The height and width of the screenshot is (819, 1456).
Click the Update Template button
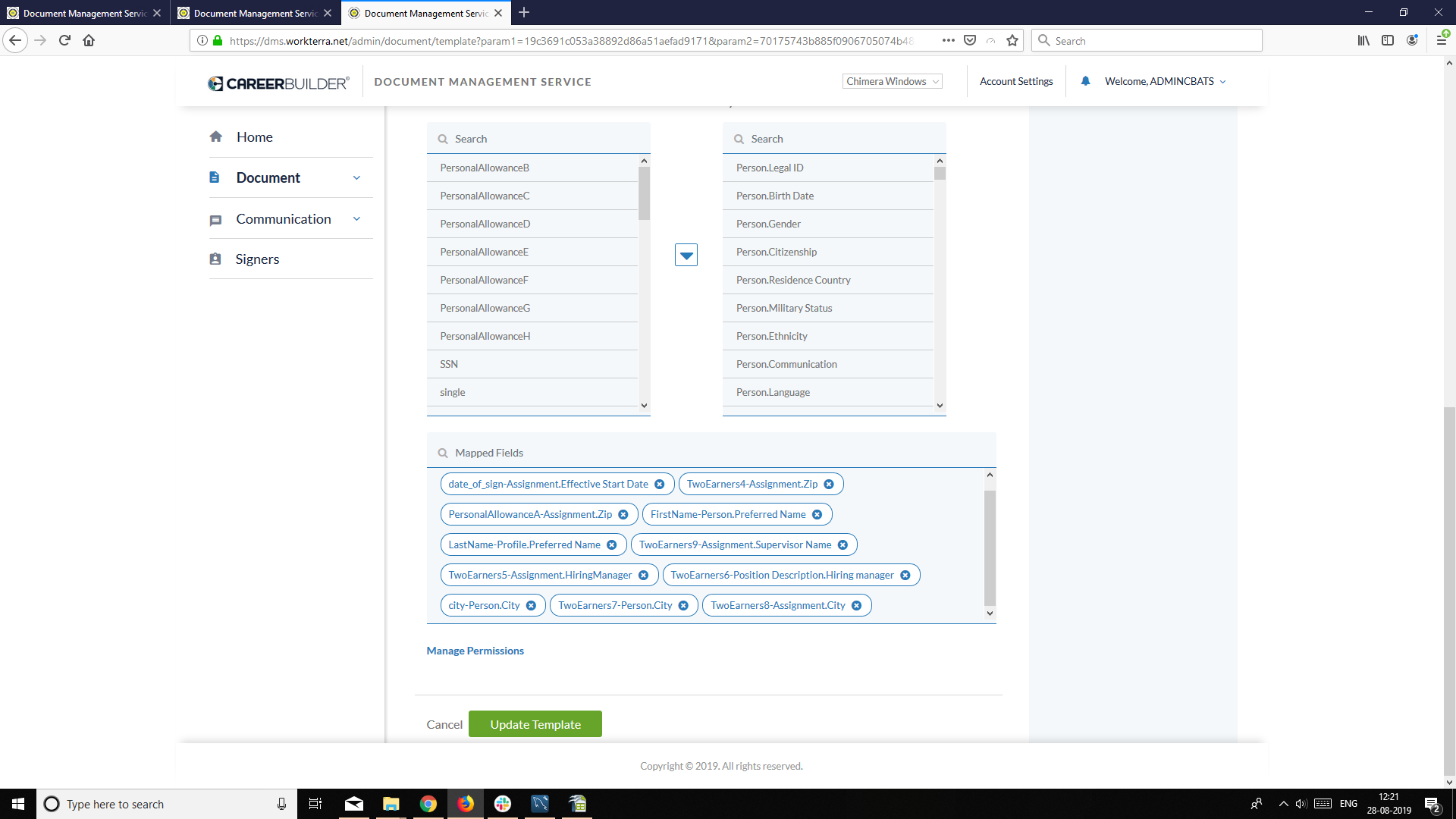pyautogui.click(x=535, y=723)
